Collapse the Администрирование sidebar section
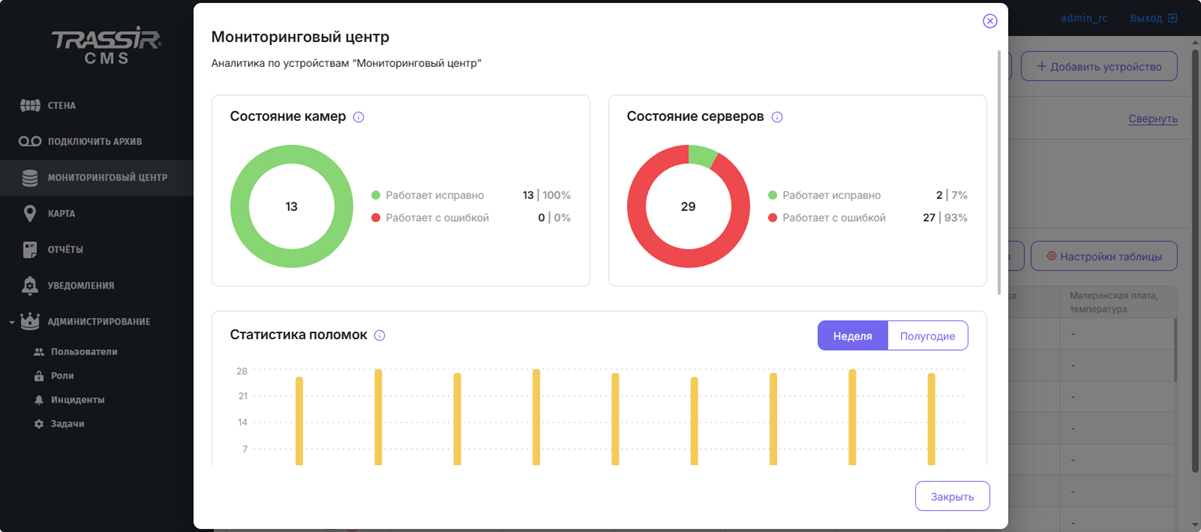Viewport: 1201px width, 532px height. click(11, 322)
